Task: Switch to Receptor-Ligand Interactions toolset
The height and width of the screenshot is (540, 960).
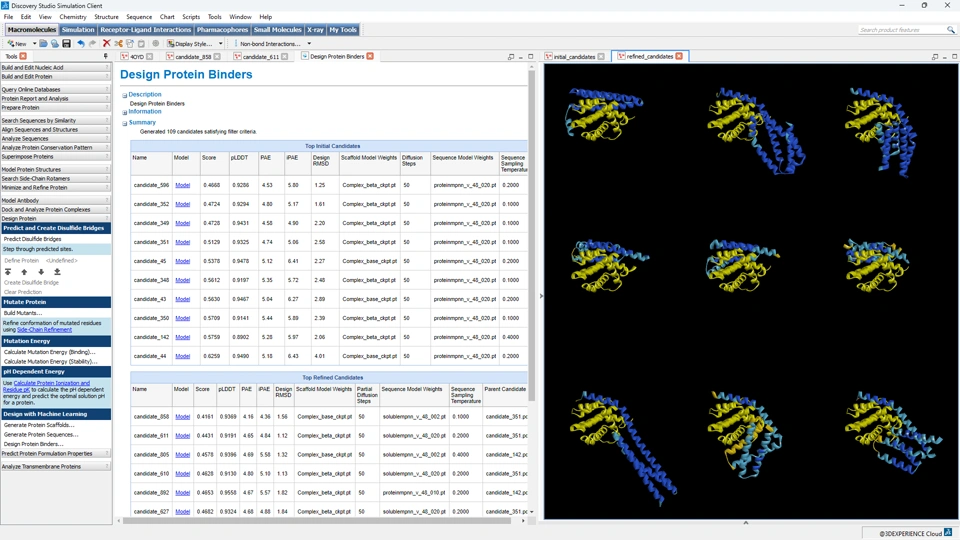Action: point(146,29)
